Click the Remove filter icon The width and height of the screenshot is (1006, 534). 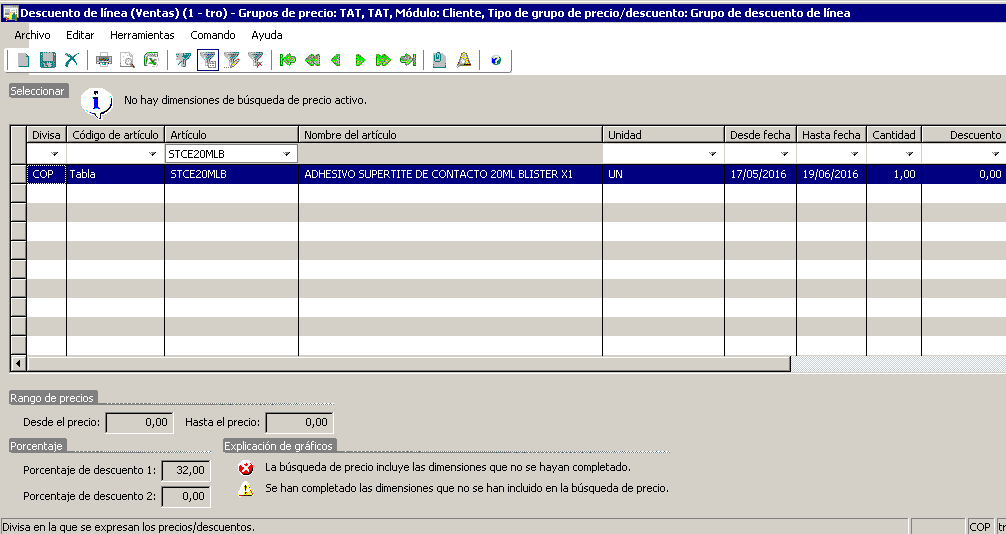256,60
